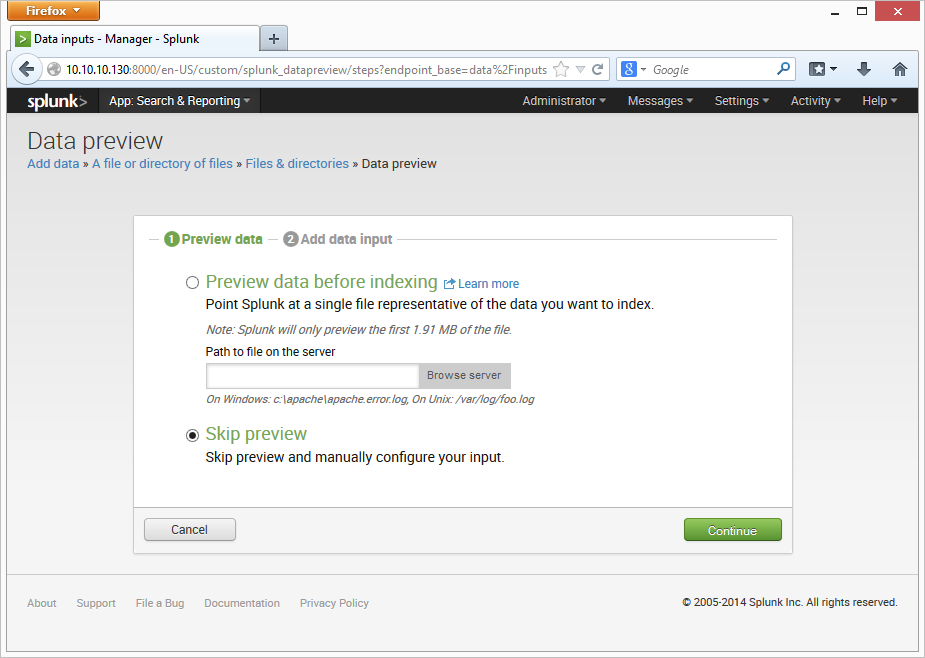925x658 pixels.
Task: Open search engine selector dropdown arrow
Action: click(x=643, y=70)
